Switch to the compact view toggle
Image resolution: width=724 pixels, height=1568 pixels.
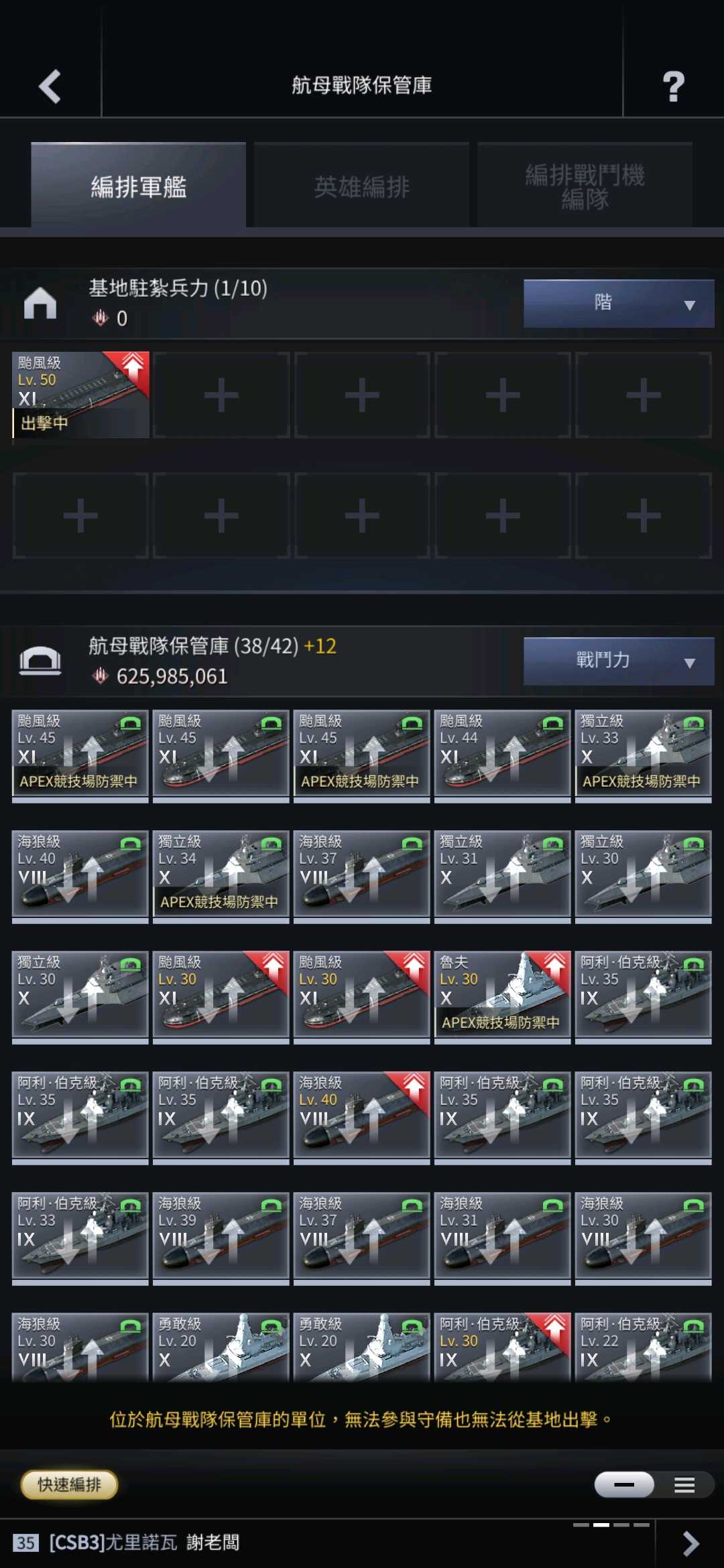(624, 1485)
